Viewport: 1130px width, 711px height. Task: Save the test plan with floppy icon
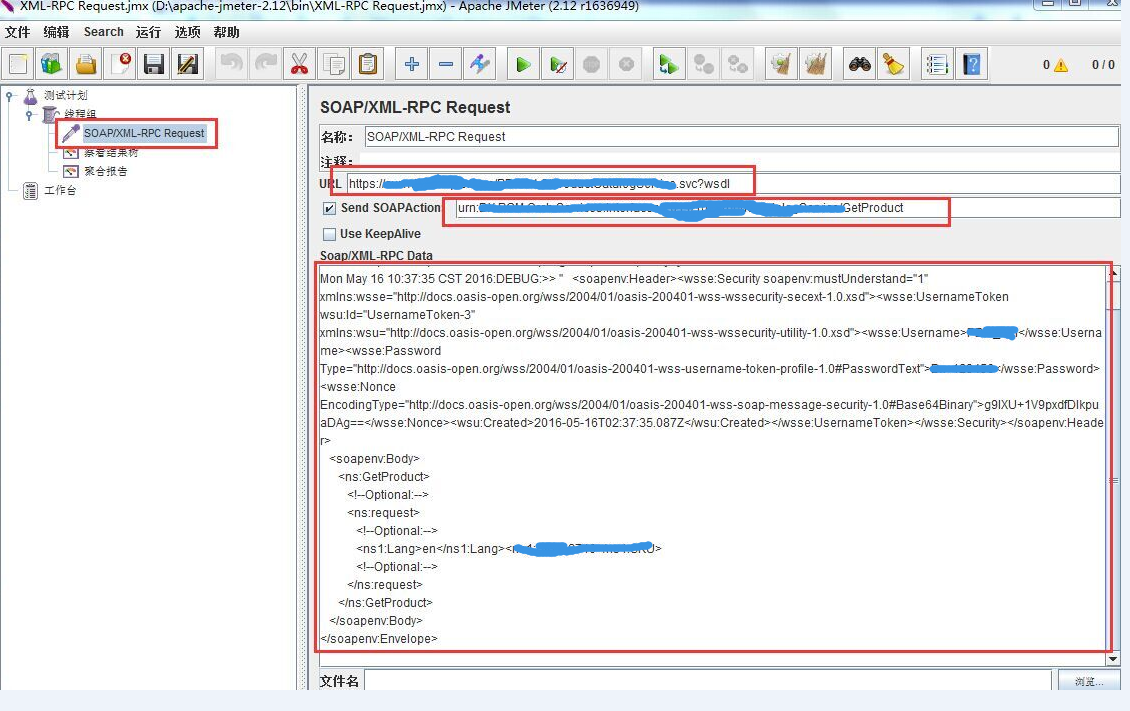[x=154, y=65]
